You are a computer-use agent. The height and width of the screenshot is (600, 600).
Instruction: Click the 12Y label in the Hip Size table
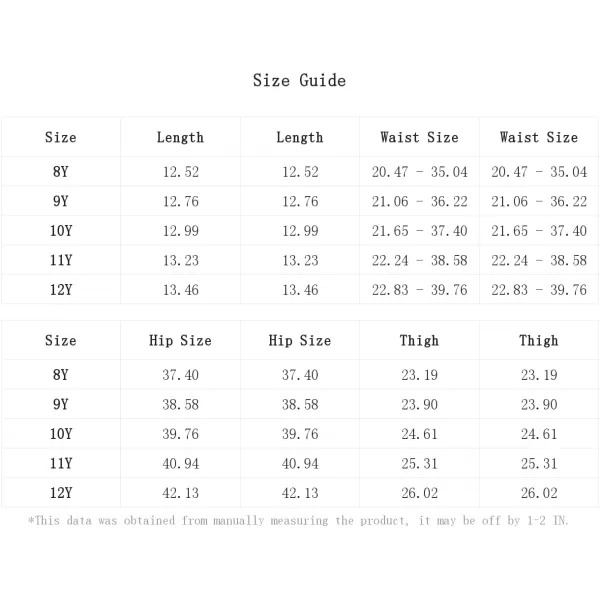click(x=61, y=493)
